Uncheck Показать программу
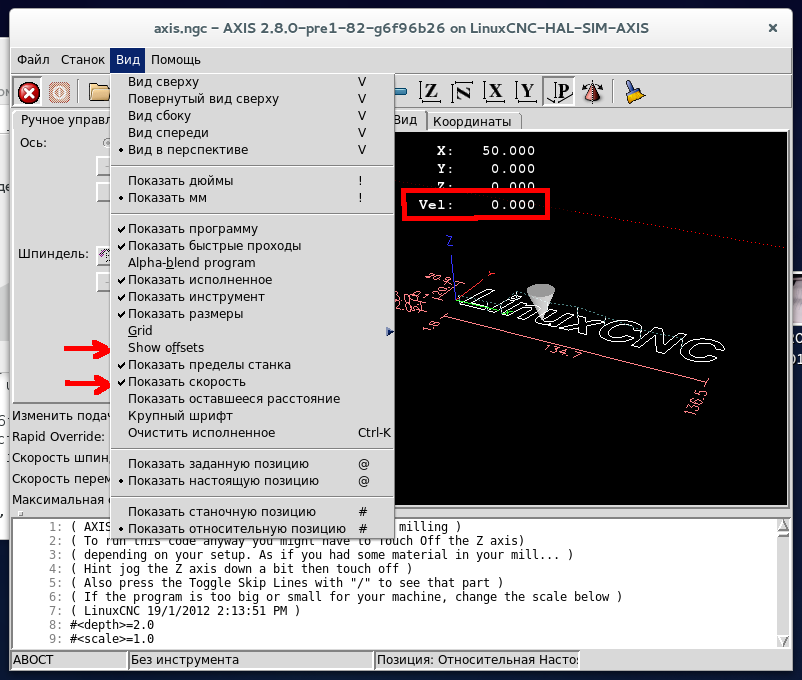This screenshot has height=680, width=802. 253,229
